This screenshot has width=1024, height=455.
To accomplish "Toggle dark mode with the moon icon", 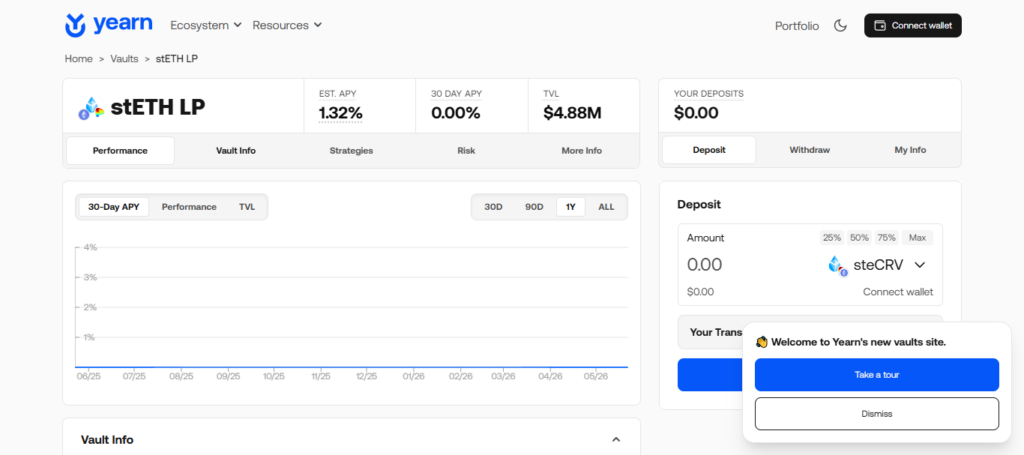I will tap(840, 25).
